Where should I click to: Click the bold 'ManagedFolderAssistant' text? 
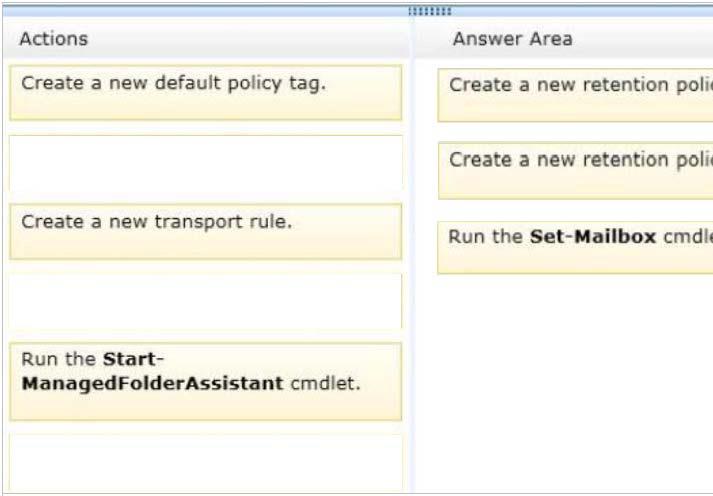tap(152, 384)
